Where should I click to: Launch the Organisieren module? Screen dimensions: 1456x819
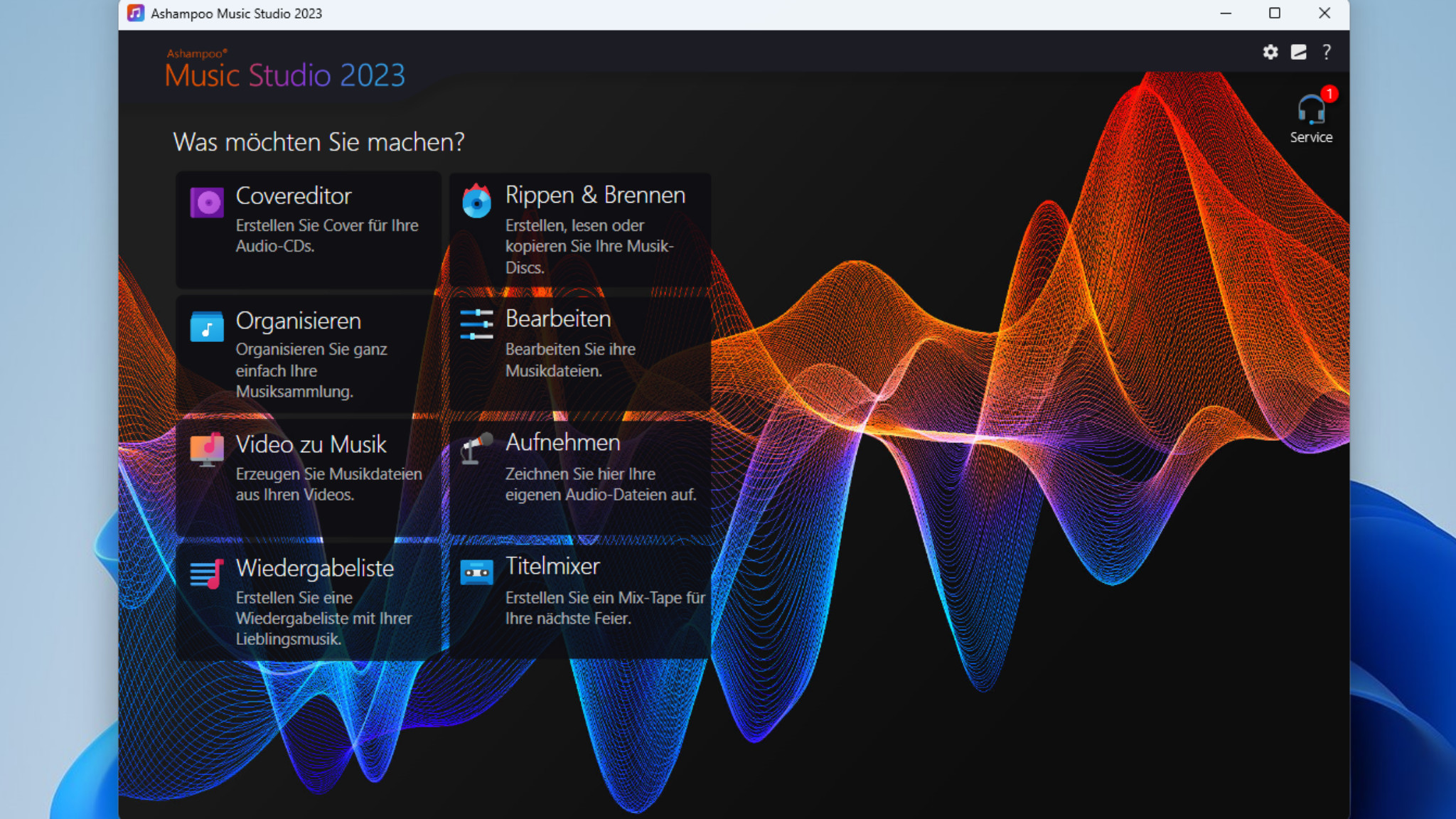coord(299,321)
